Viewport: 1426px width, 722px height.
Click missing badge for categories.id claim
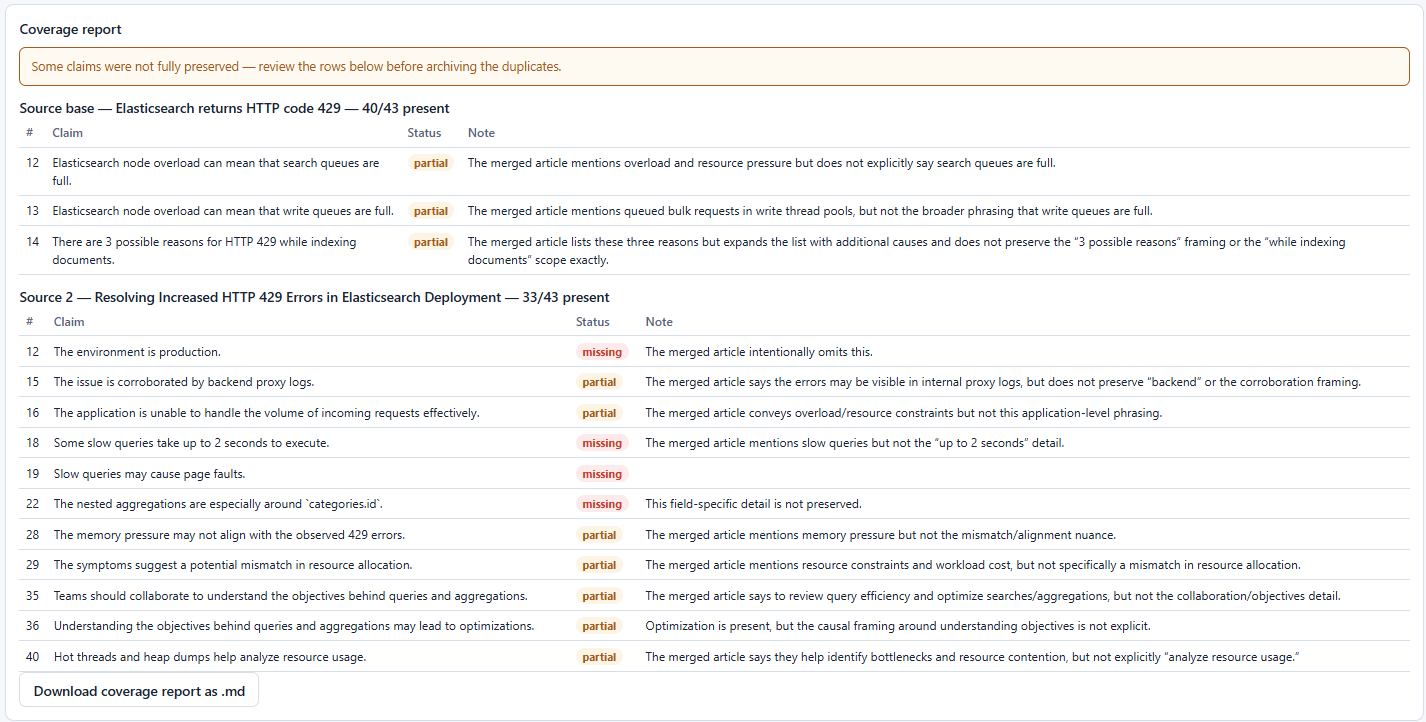coord(602,504)
